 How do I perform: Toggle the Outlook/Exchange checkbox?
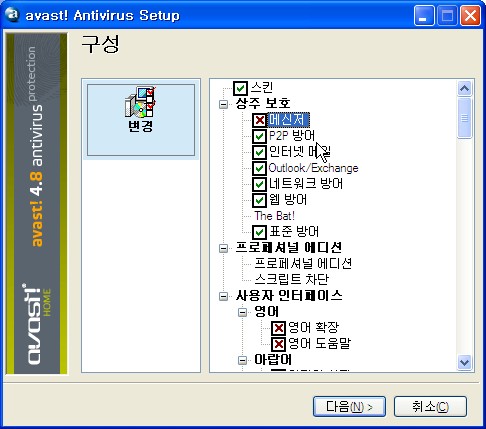(x=259, y=168)
